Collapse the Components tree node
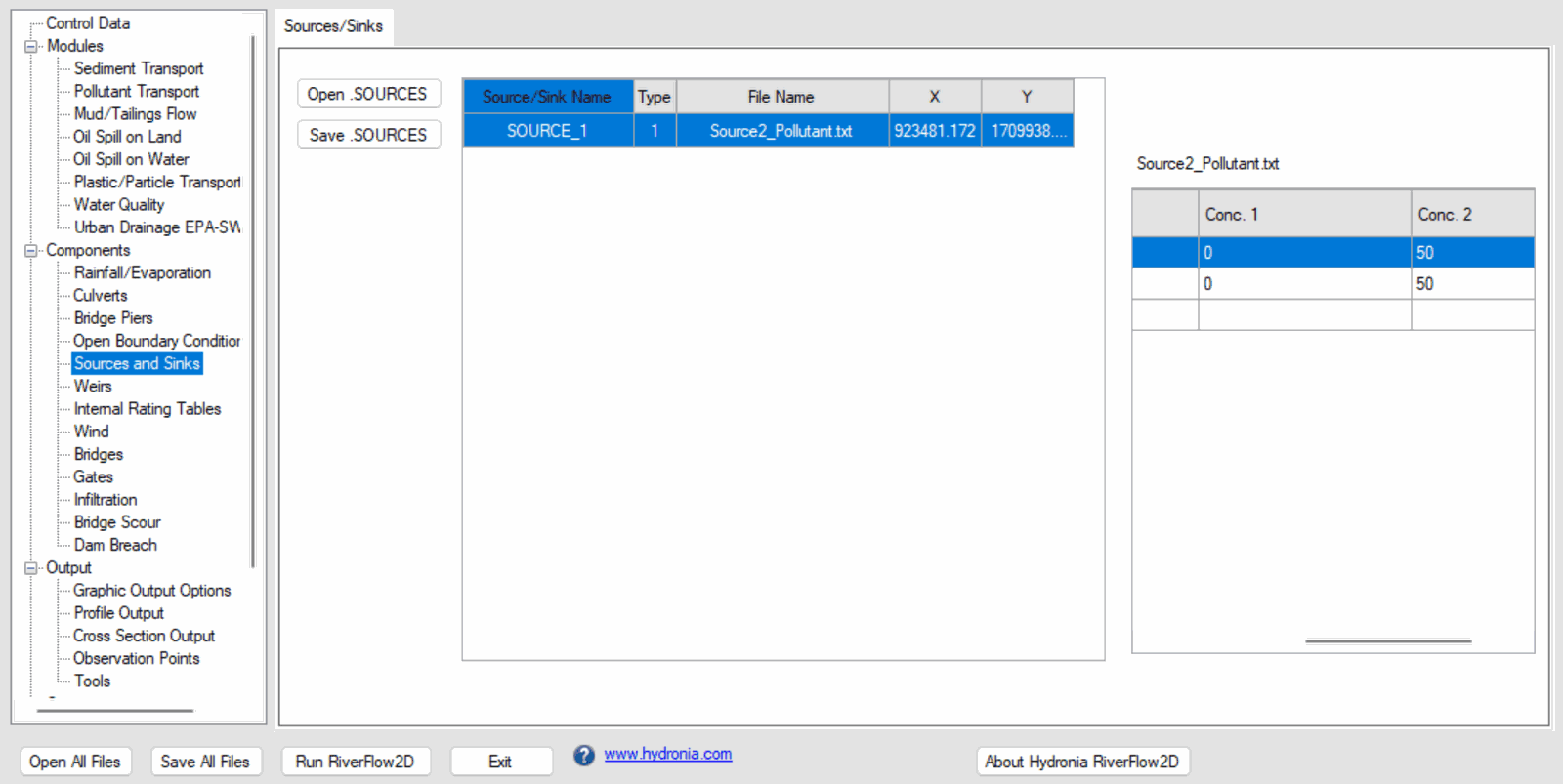Viewport: 1563px width, 784px height. (31, 251)
